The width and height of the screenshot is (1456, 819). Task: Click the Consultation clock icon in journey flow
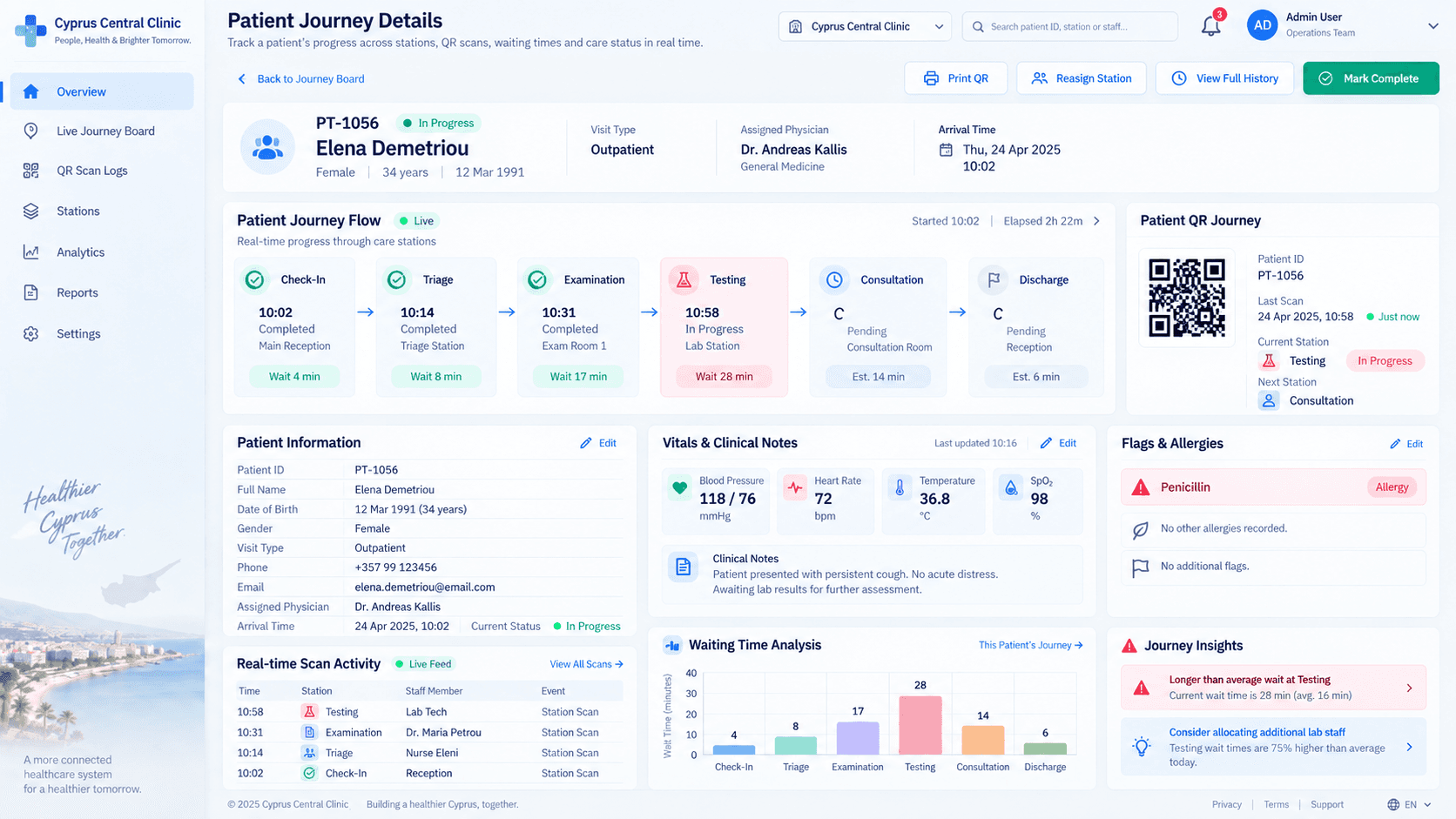tap(834, 279)
